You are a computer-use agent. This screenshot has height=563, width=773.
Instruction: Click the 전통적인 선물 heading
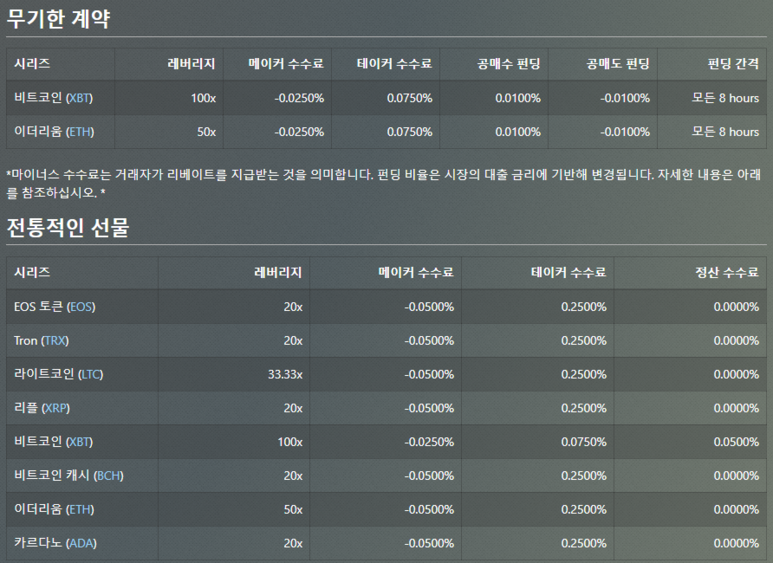tap(68, 227)
